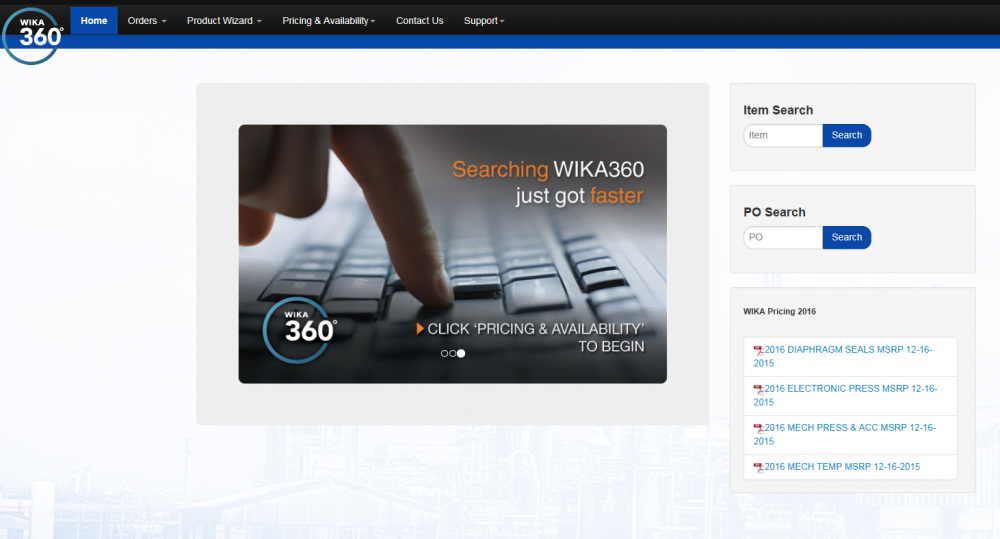The image size is (1000, 539).
Task: Click the Item search input field
Action: click(783, 135)
